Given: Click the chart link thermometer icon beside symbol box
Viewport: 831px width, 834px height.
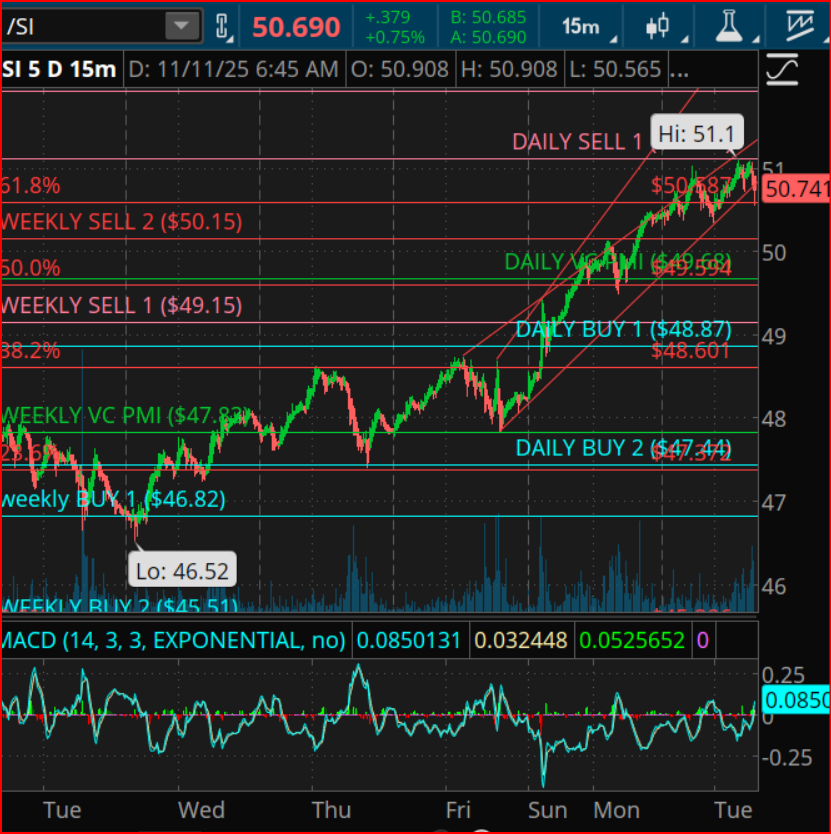Looking at the screenshot, I should (223, 25).
